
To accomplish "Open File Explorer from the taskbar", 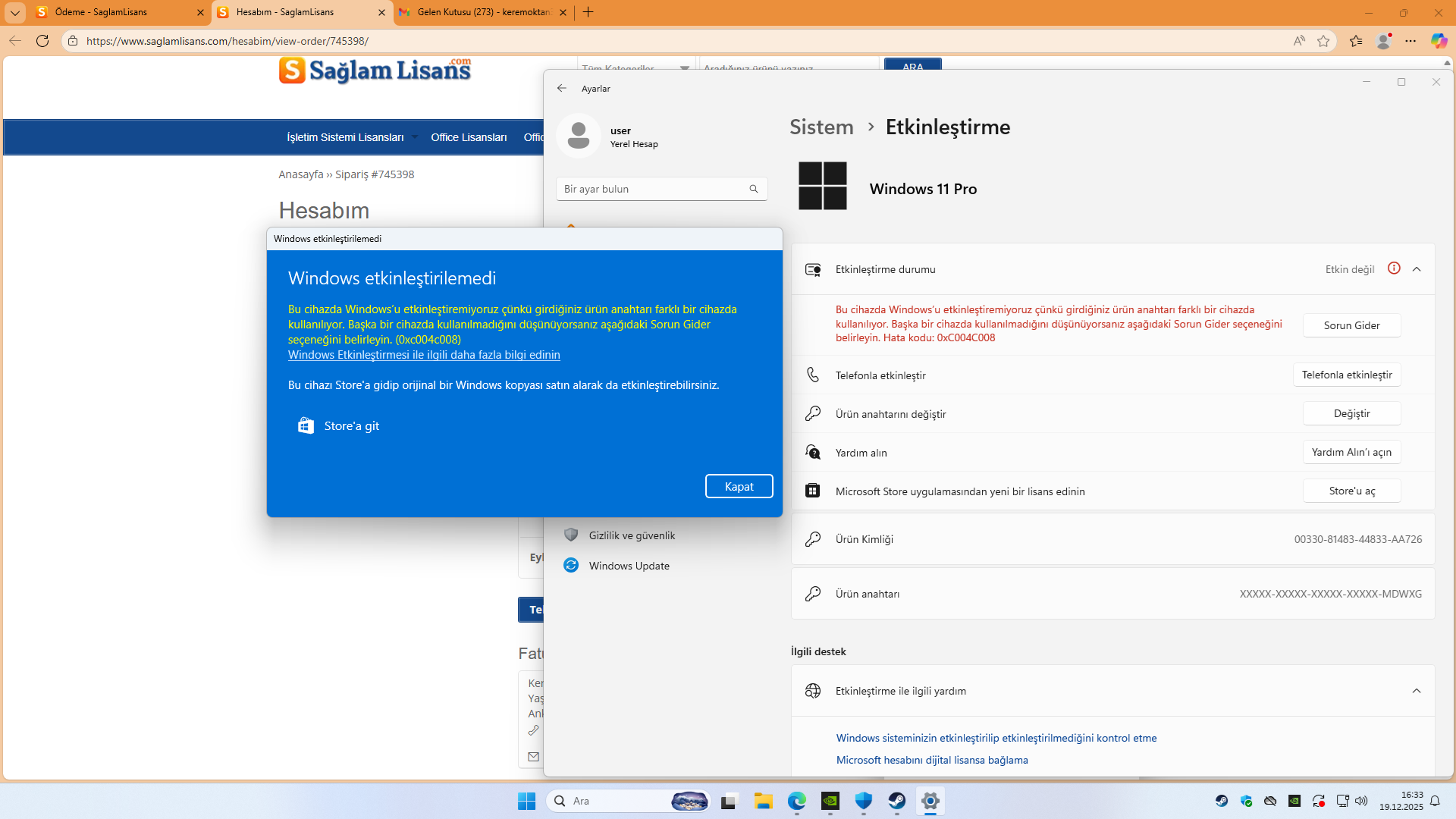I will coord(763,801).
